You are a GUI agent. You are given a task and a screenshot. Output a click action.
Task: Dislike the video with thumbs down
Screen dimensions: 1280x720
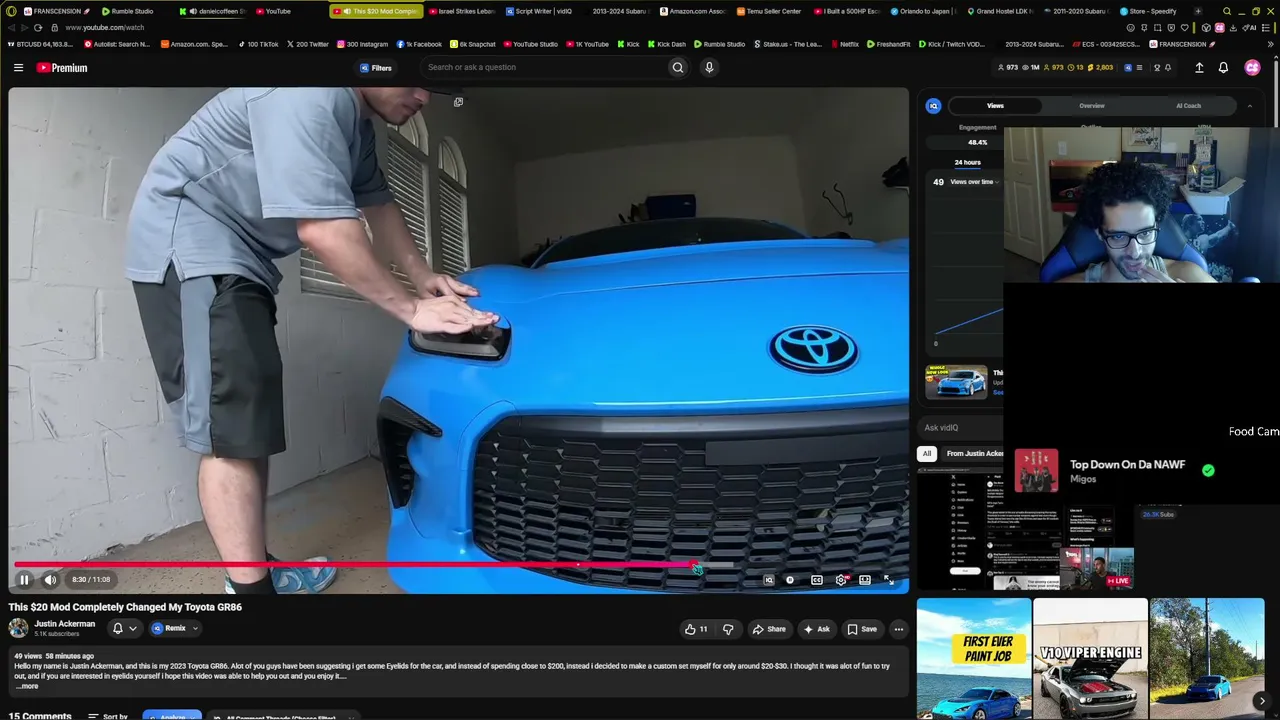tap(728, 629)
